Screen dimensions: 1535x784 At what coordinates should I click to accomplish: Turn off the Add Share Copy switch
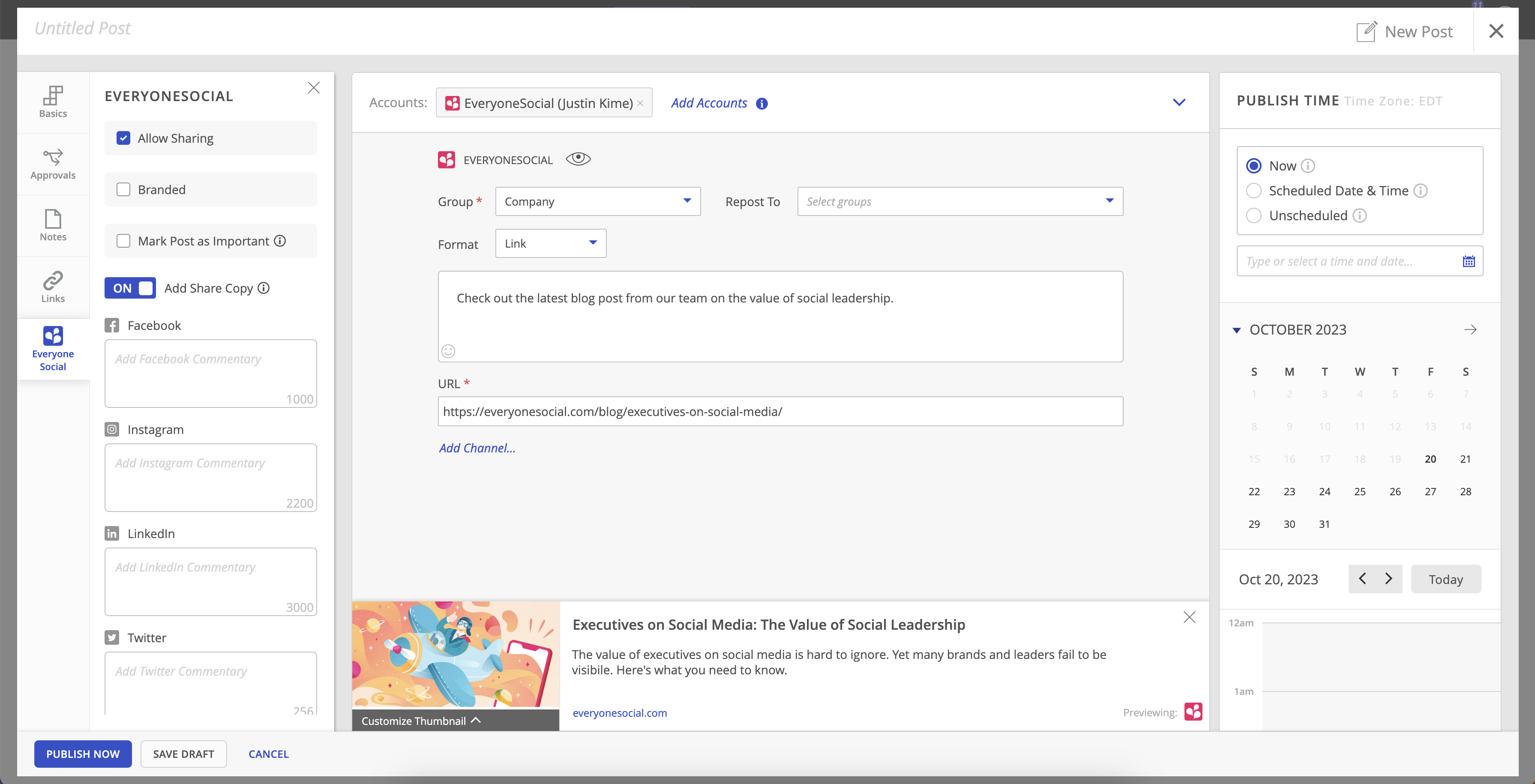[130, 288]
